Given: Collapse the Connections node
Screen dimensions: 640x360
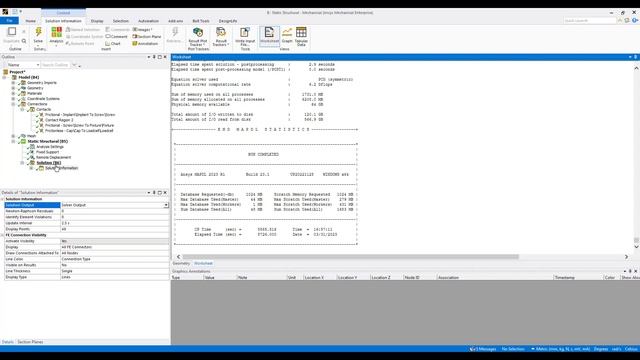Looking at the screenshot, I should [x=13, y=104].
